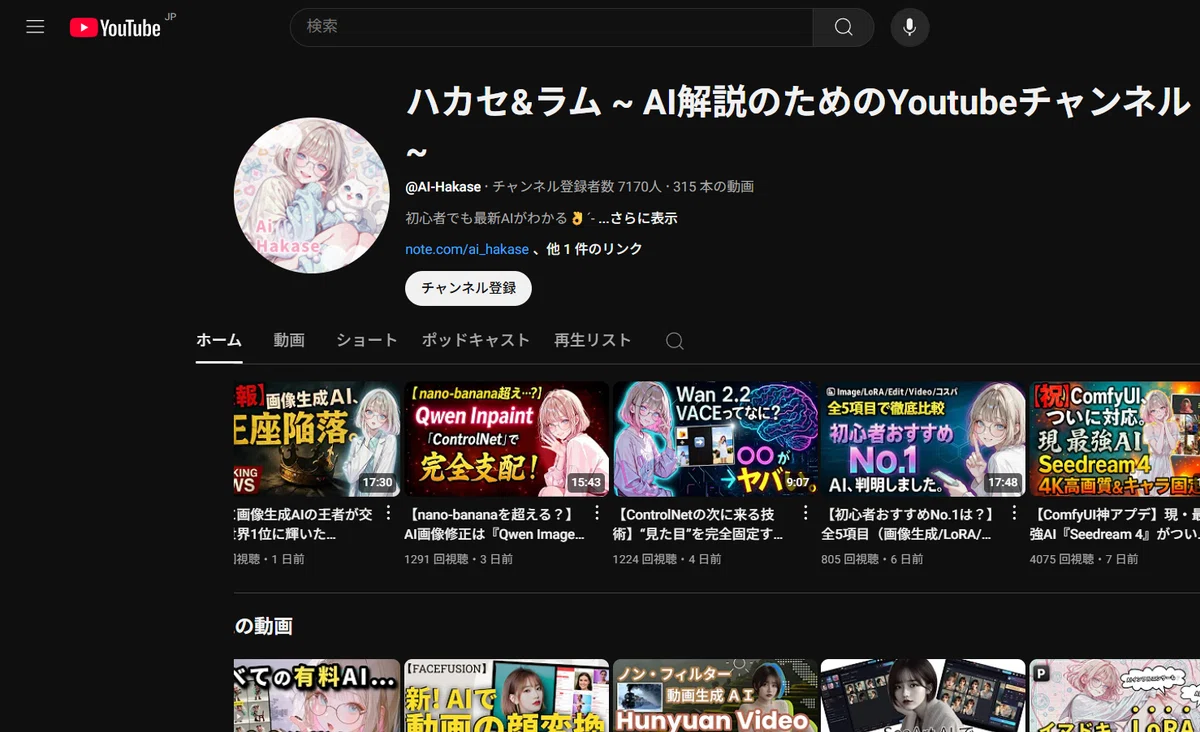
Task: Open the channel avatar image
Action: [x=312, y=195]
